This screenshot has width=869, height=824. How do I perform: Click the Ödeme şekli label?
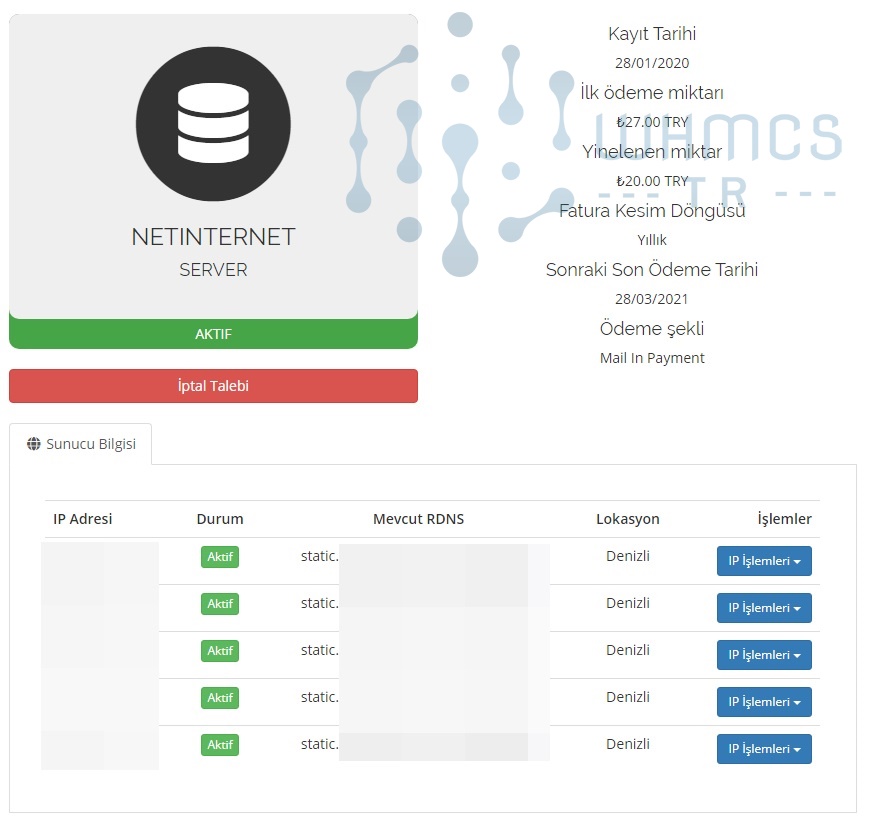click(x=652, y=329)
